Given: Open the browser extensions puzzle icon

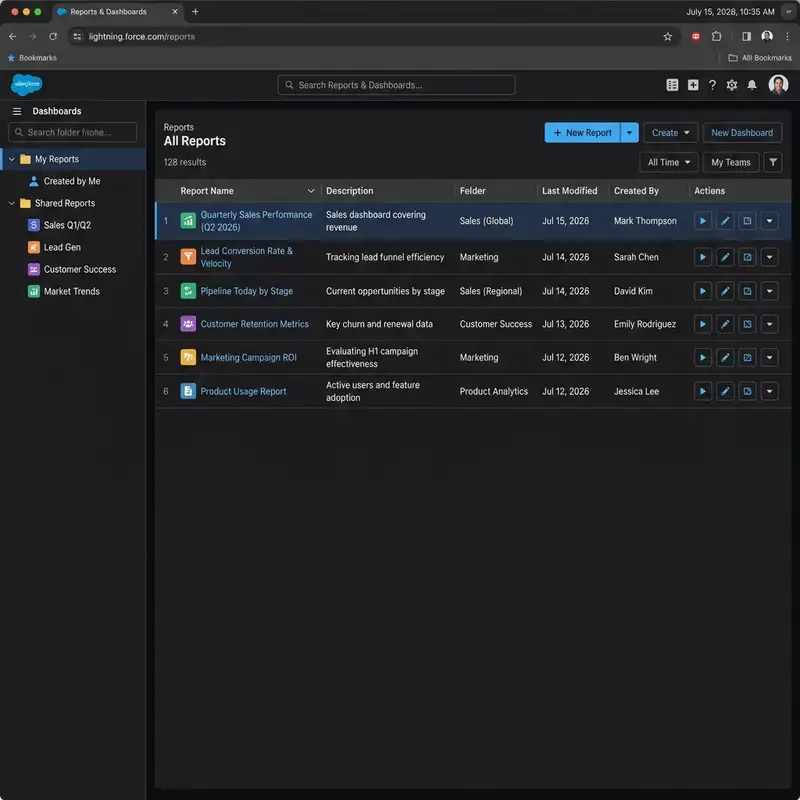Looking at the screenshot, I should coord(716,37).
